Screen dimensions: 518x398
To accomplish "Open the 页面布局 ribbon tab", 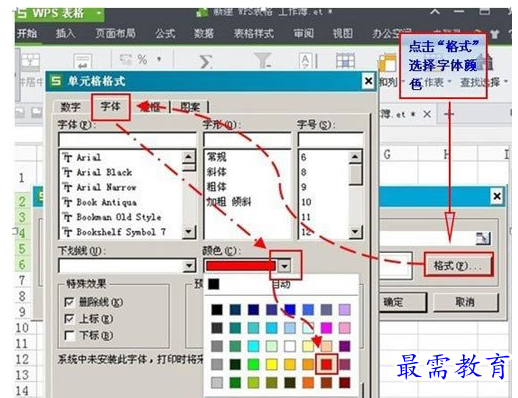I will tap(115, 33).
